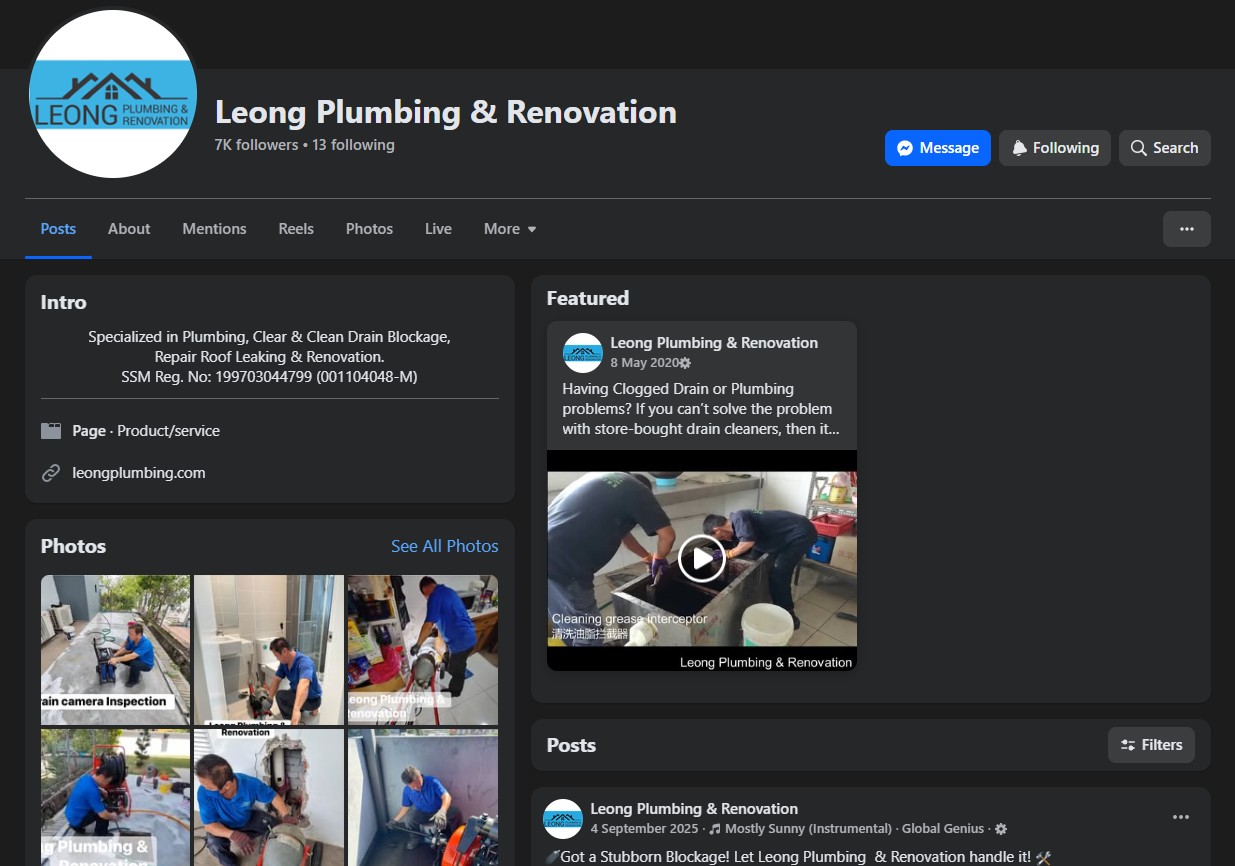The image size is (1235, 866).
Task: Switch to the Photos tab
Action: (x=369, y=229)
